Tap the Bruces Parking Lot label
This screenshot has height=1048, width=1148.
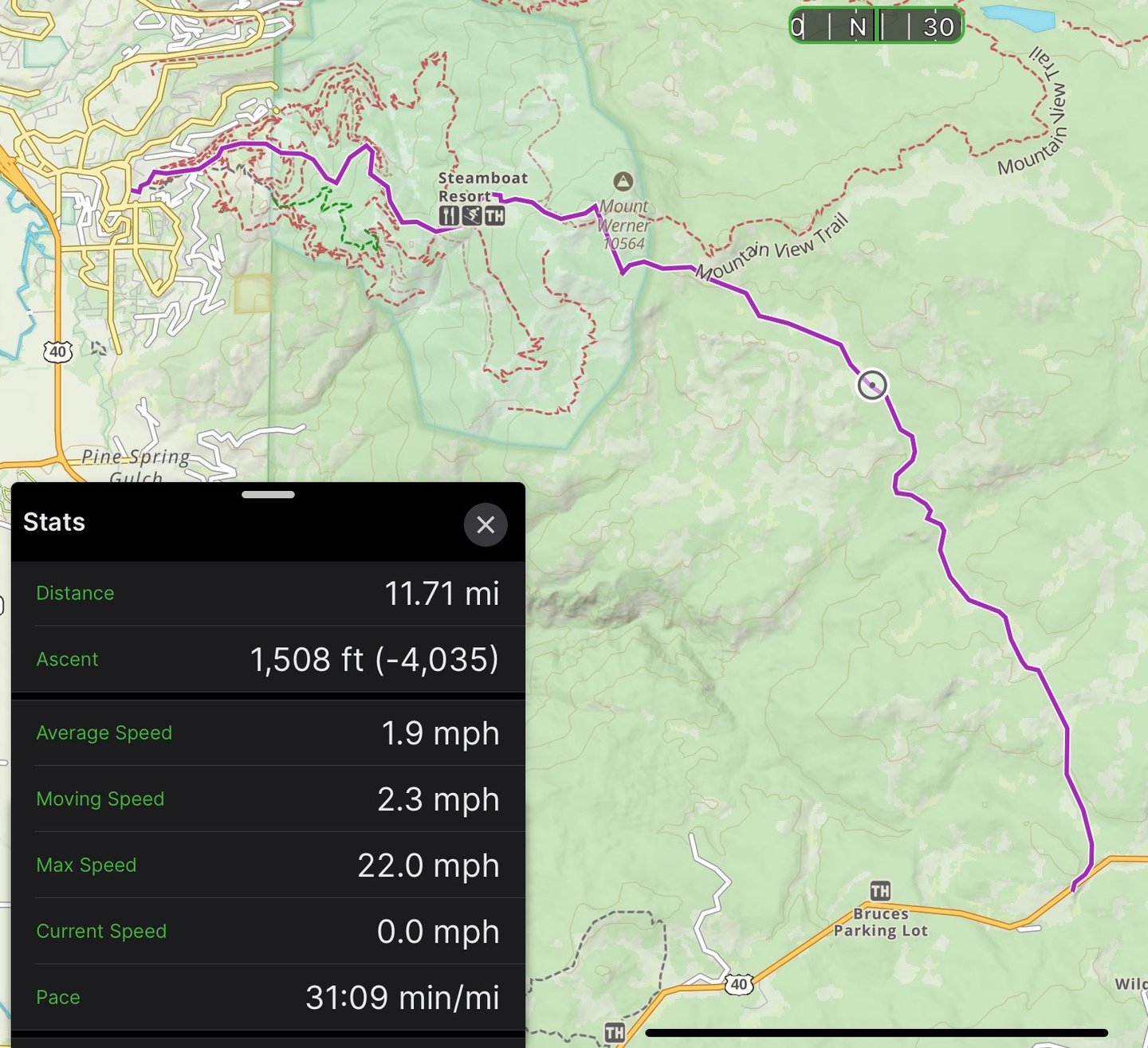click(881, 922)
